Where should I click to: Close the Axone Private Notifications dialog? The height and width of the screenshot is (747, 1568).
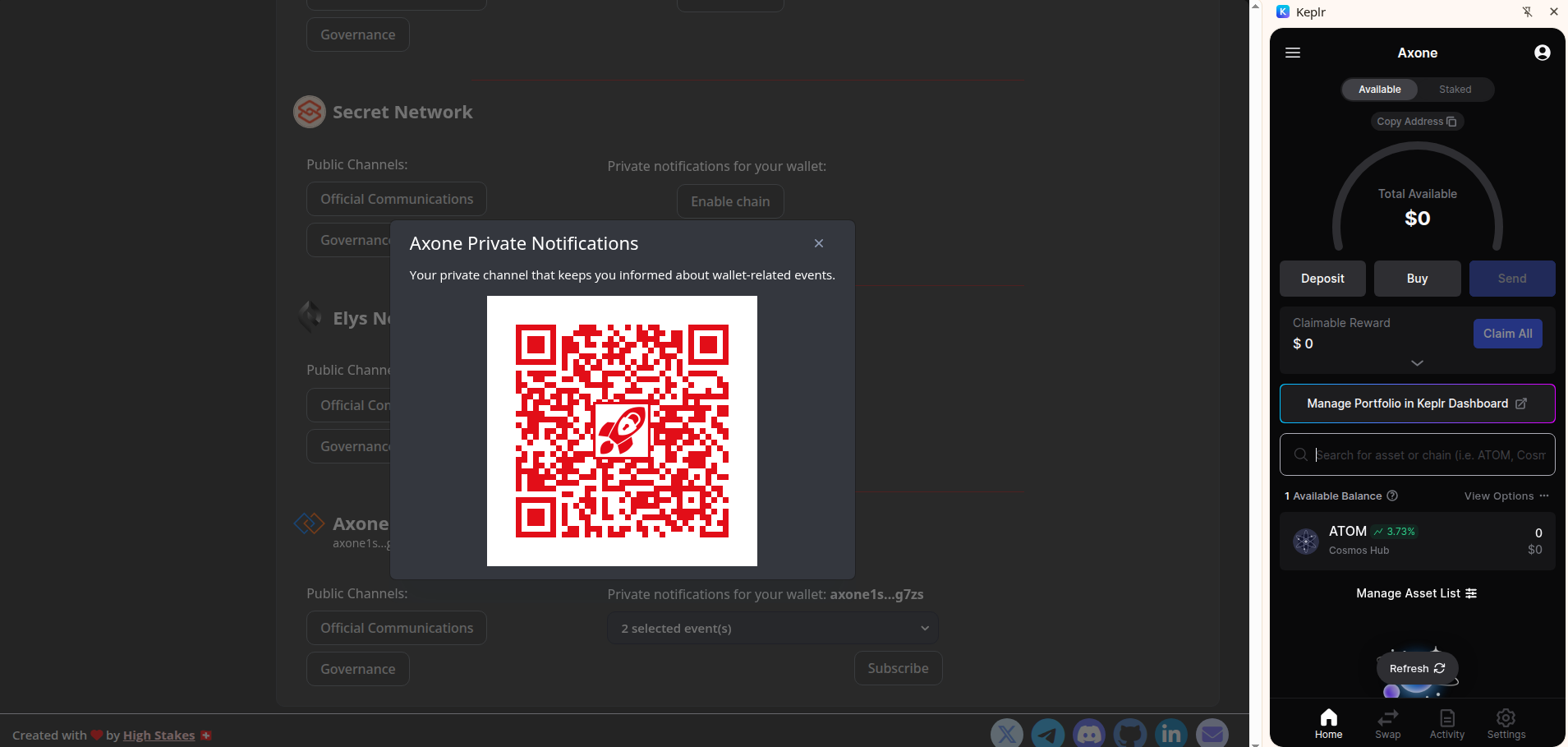[819, 243]
